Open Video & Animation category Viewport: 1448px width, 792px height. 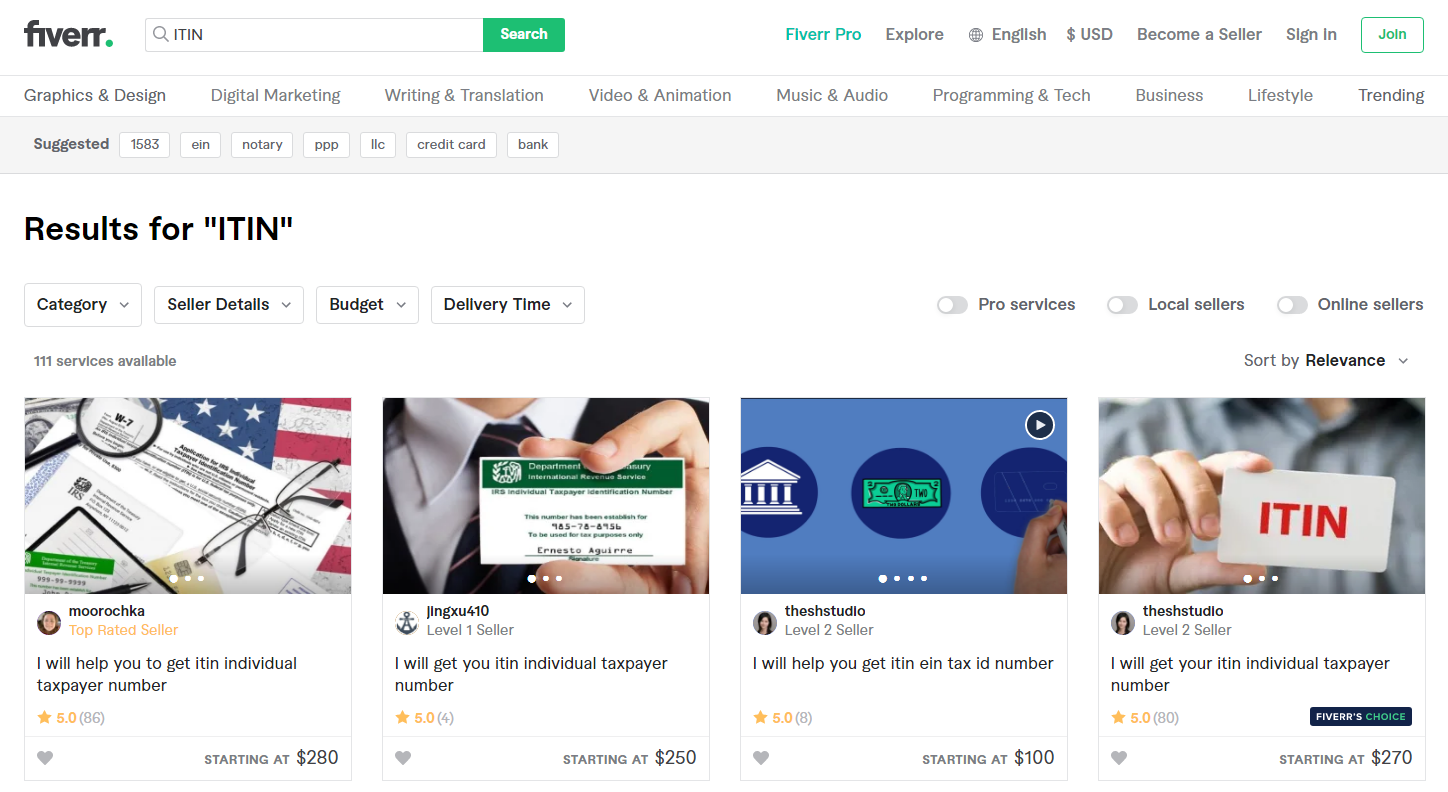click(x=660, y=95)
